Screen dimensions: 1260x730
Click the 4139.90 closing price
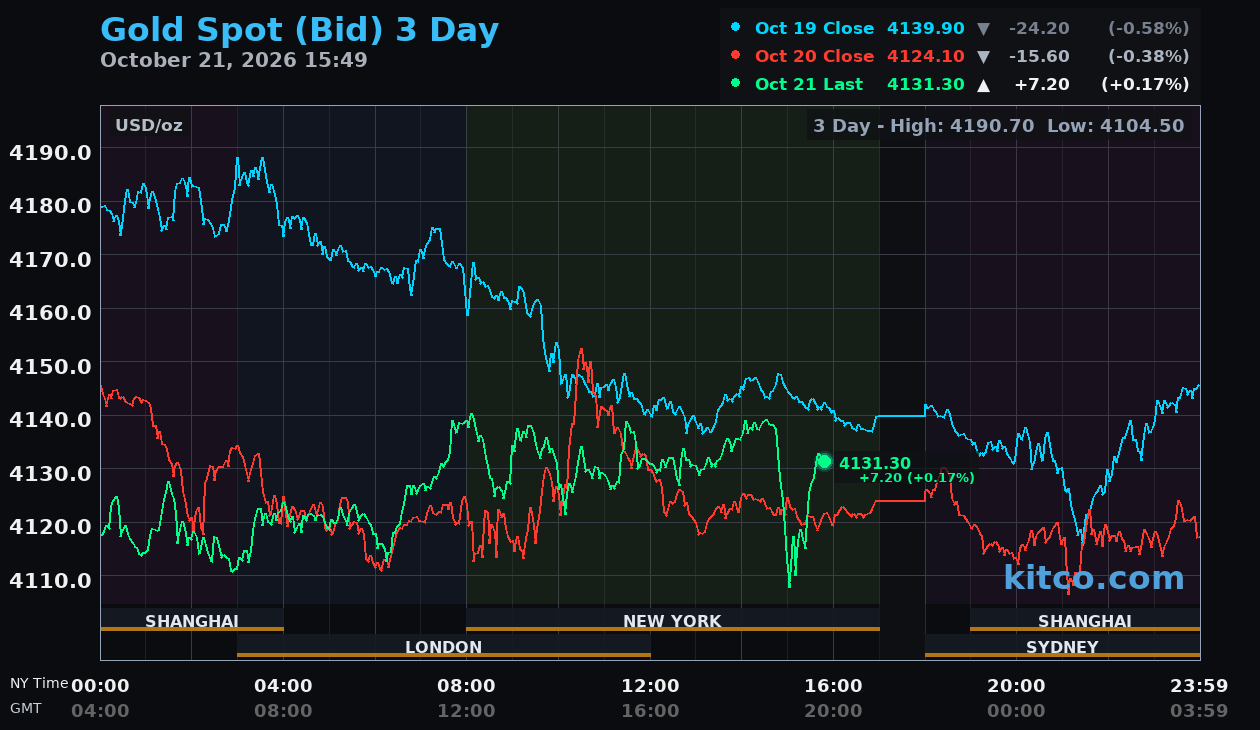pos(926,28)
